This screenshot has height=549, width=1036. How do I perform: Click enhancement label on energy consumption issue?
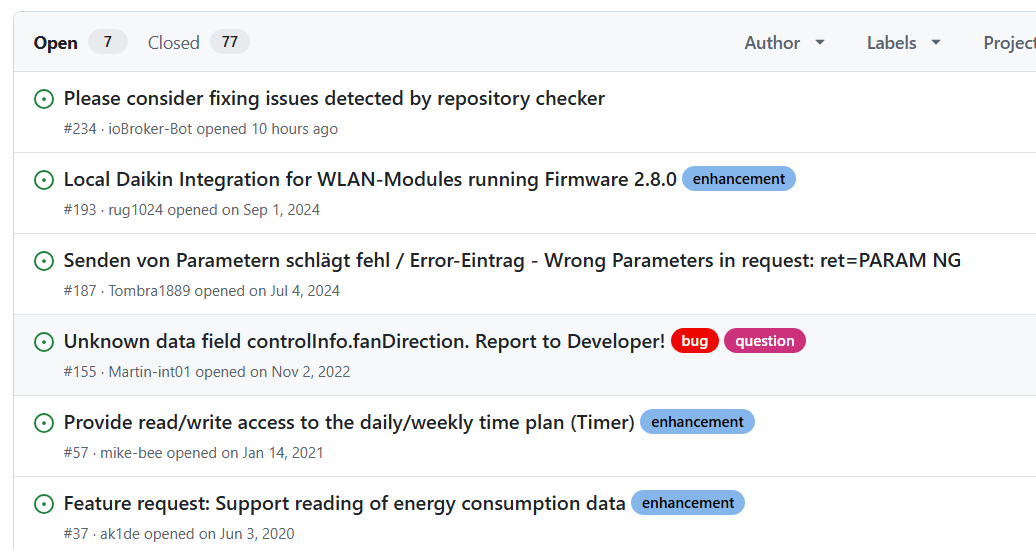(687, 503)
